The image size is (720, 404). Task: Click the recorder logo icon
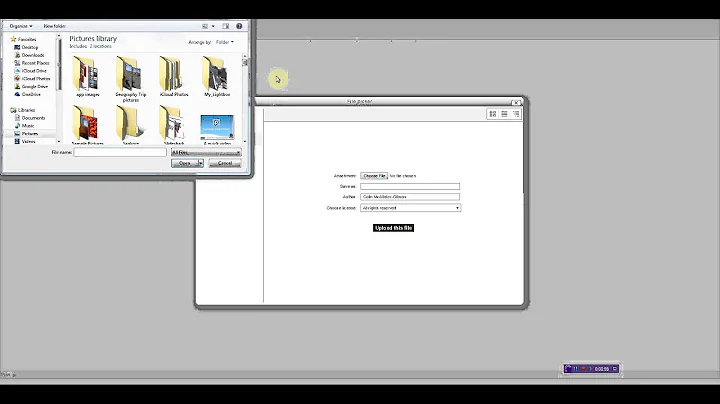tap(568, 368)
